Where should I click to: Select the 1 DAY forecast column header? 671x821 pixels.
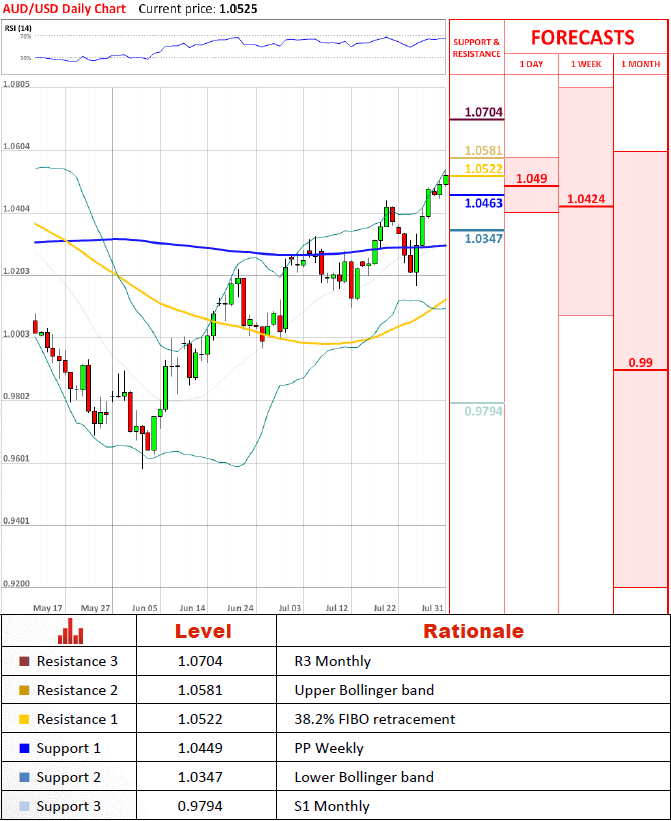point(531,64)
